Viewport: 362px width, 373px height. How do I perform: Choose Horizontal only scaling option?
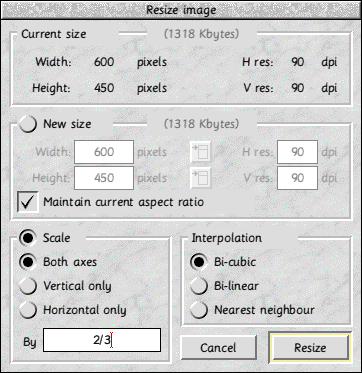[x=28, y=310]
